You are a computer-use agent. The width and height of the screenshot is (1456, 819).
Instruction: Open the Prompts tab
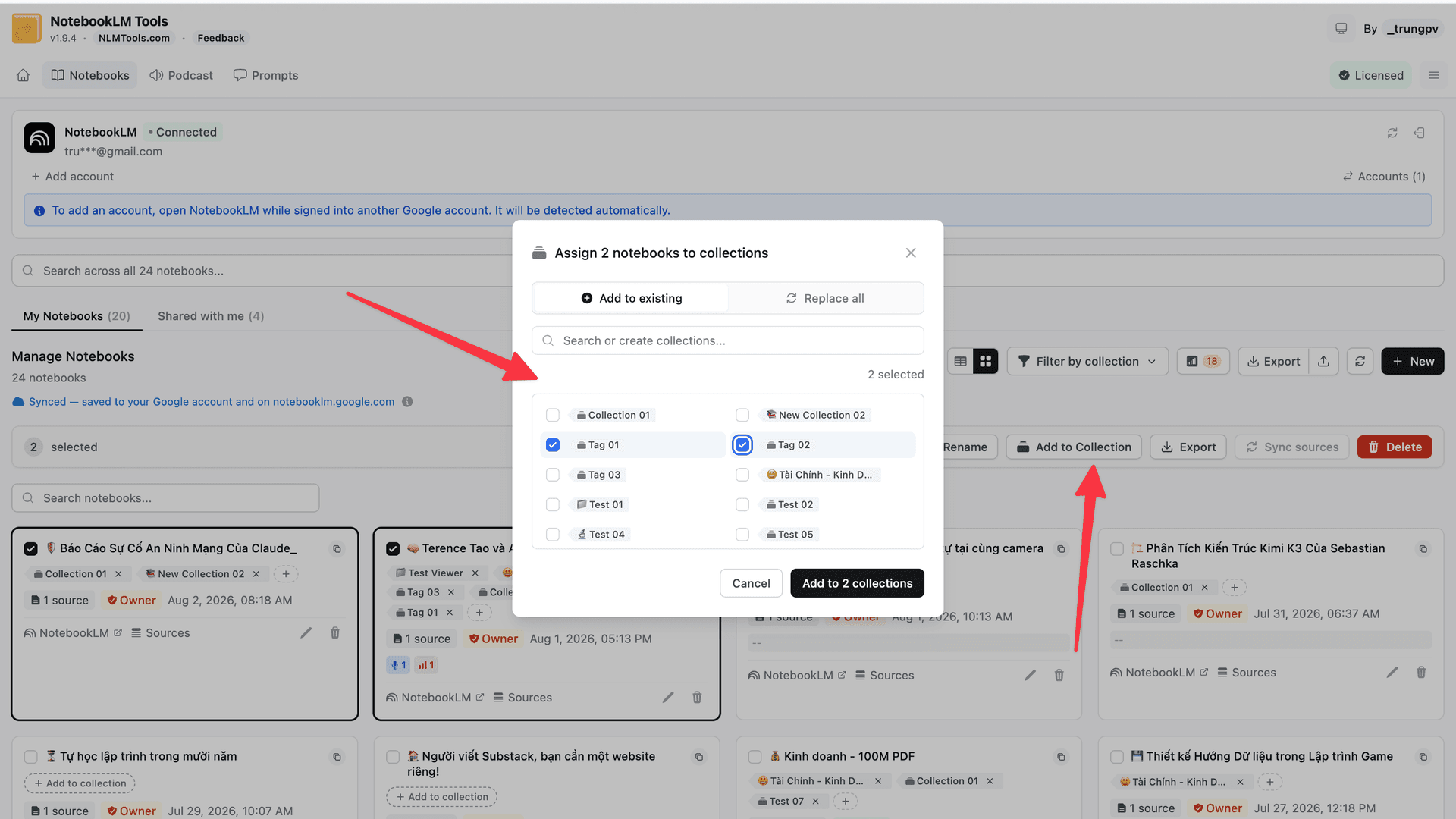click(x=266, y=75)
